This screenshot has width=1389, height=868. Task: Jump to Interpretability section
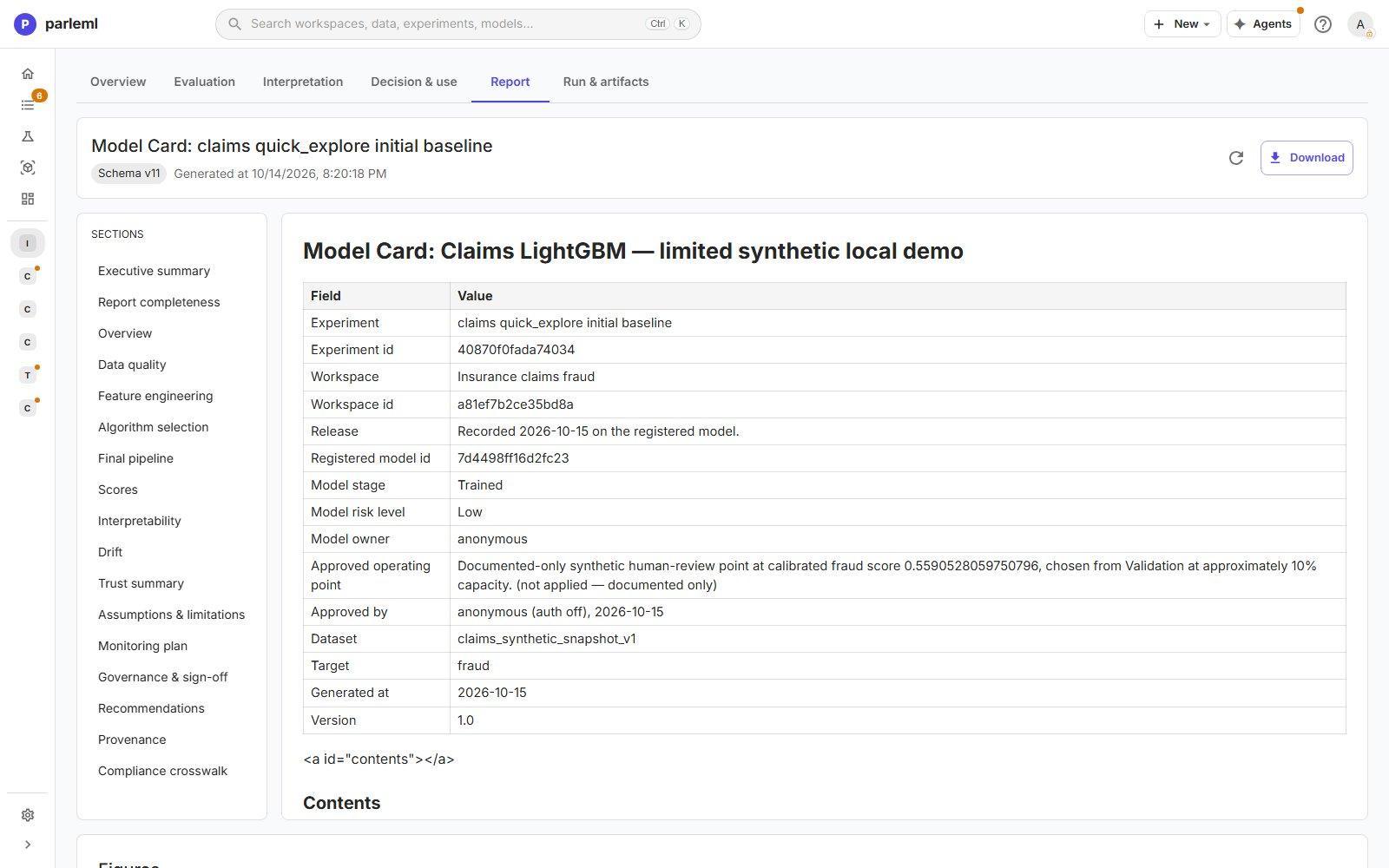click(x=140, y=521)
